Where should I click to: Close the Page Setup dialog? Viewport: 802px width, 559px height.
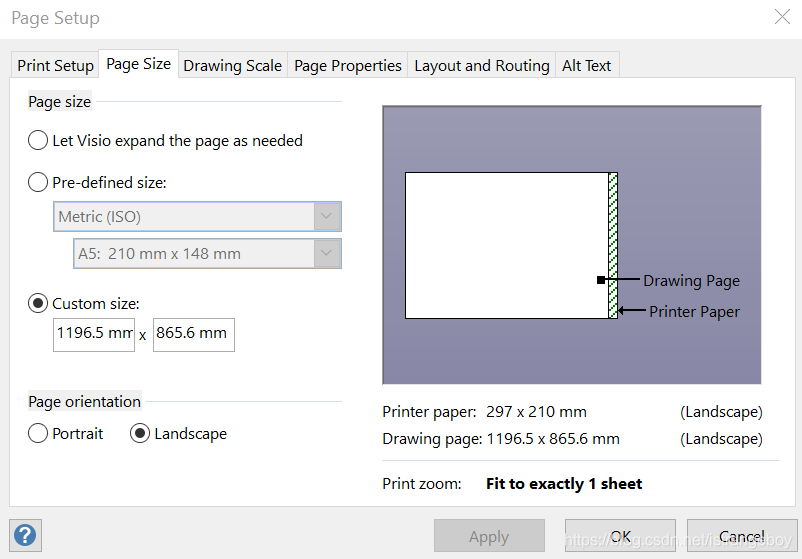pyautogui.click(x=782, y=17)
